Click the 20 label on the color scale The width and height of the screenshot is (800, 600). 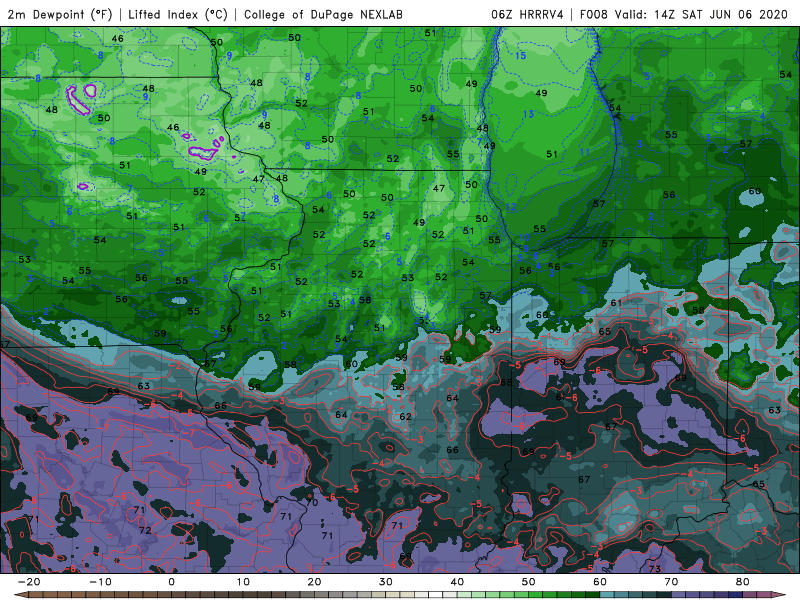pyautogui.click(x=314, y=582)
